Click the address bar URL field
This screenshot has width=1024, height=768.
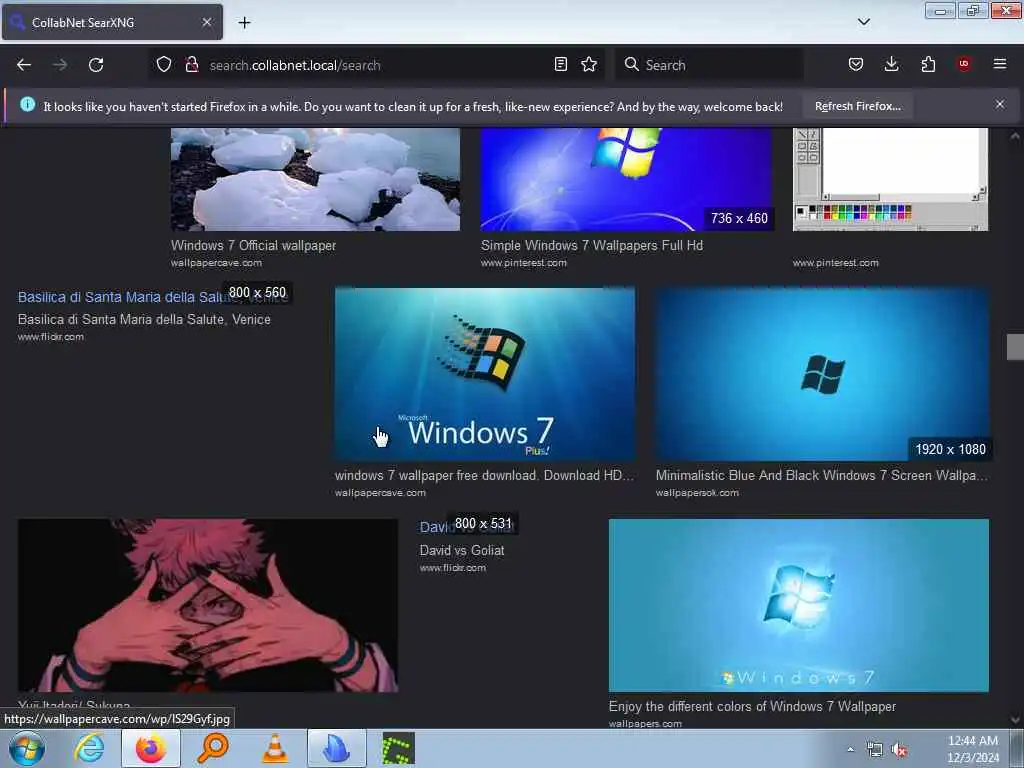[376, 65]
